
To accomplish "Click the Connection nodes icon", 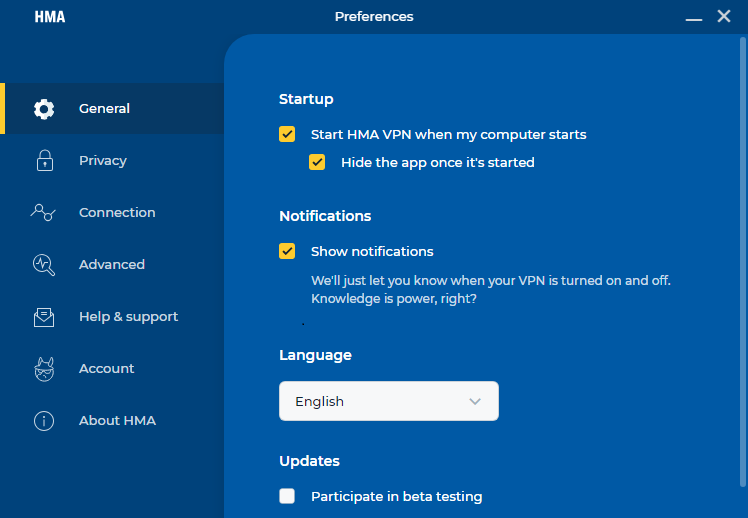I will point(43,212).
